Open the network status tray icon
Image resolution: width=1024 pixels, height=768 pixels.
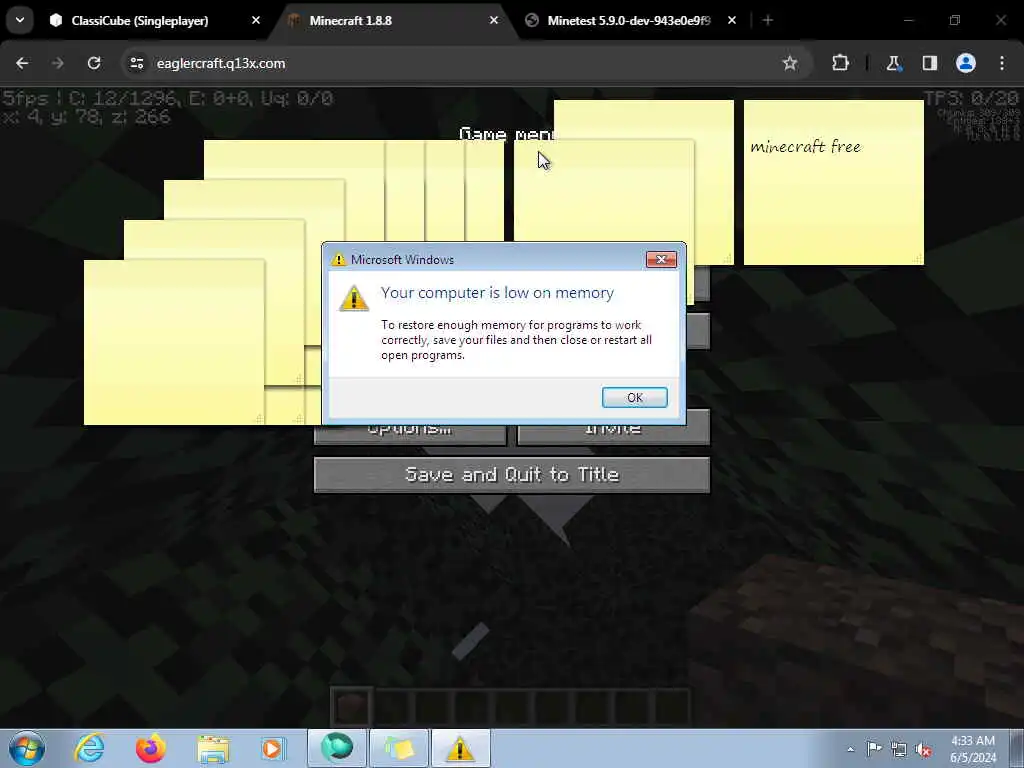[899, 749]
